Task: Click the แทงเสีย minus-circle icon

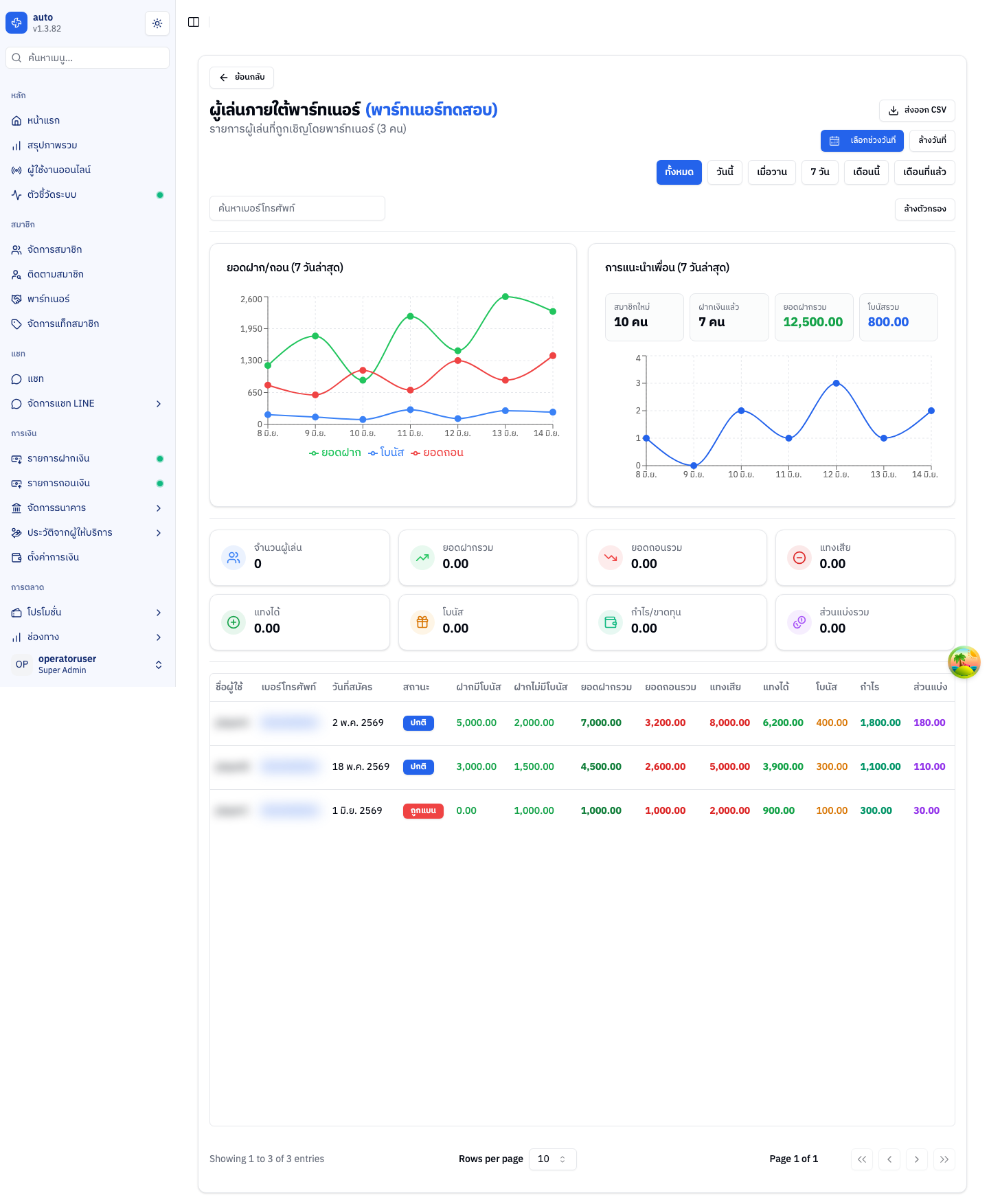Action: click(799, 558)
